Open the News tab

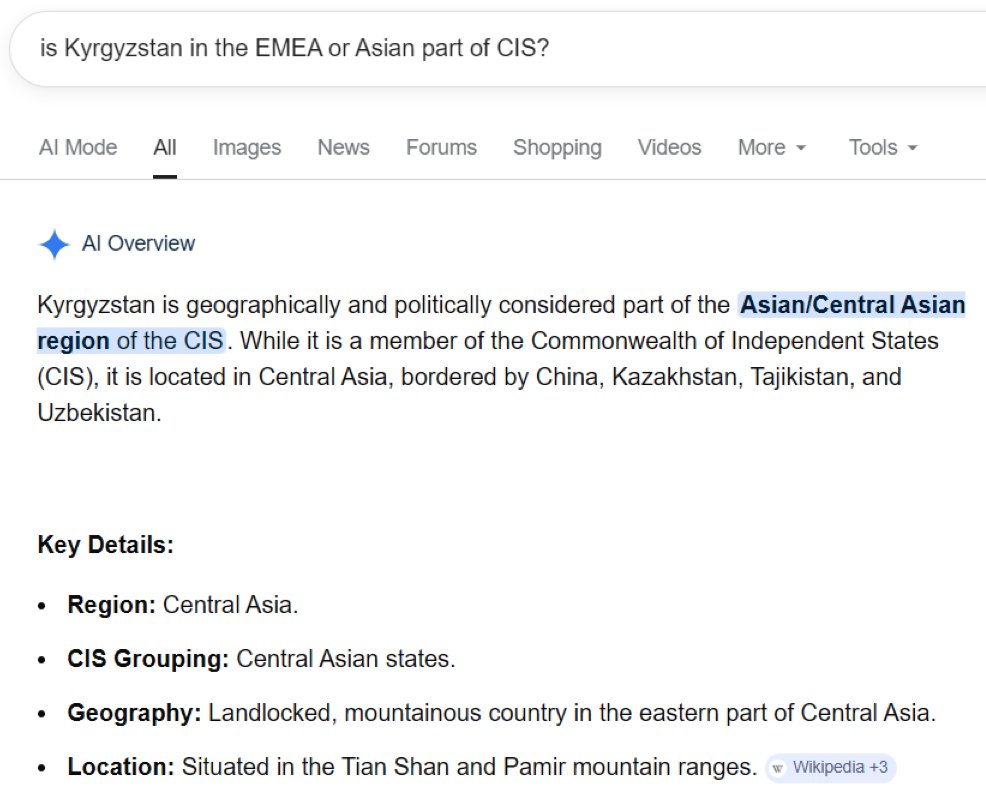(343, 147)
